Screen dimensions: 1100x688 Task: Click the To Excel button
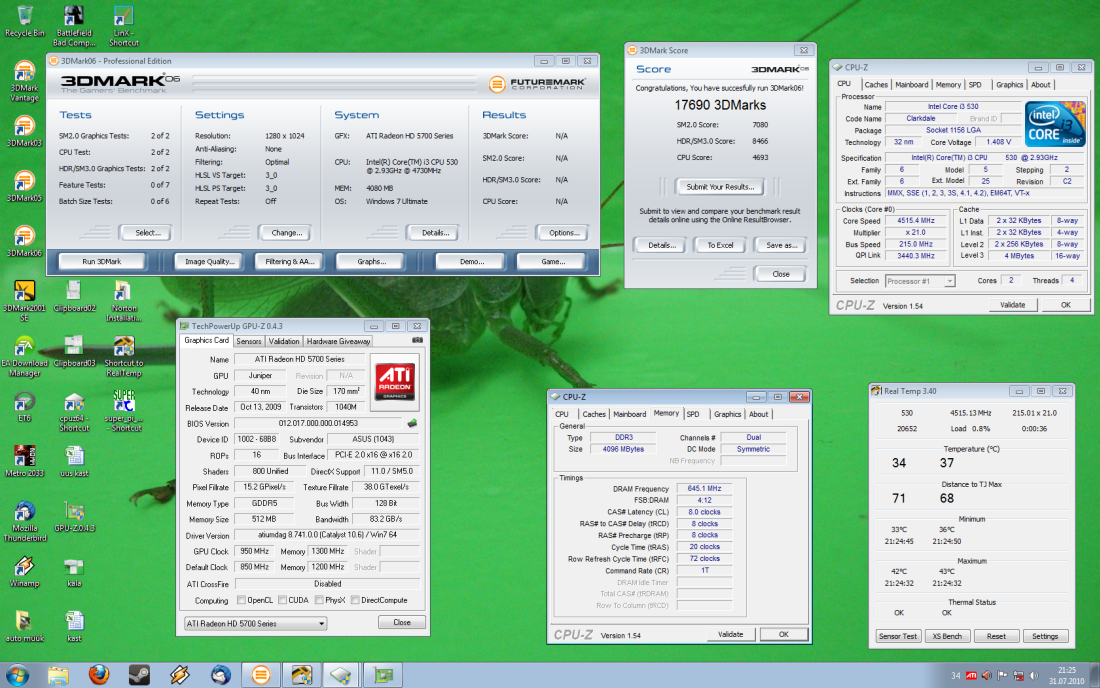click(x=720, y=245)
